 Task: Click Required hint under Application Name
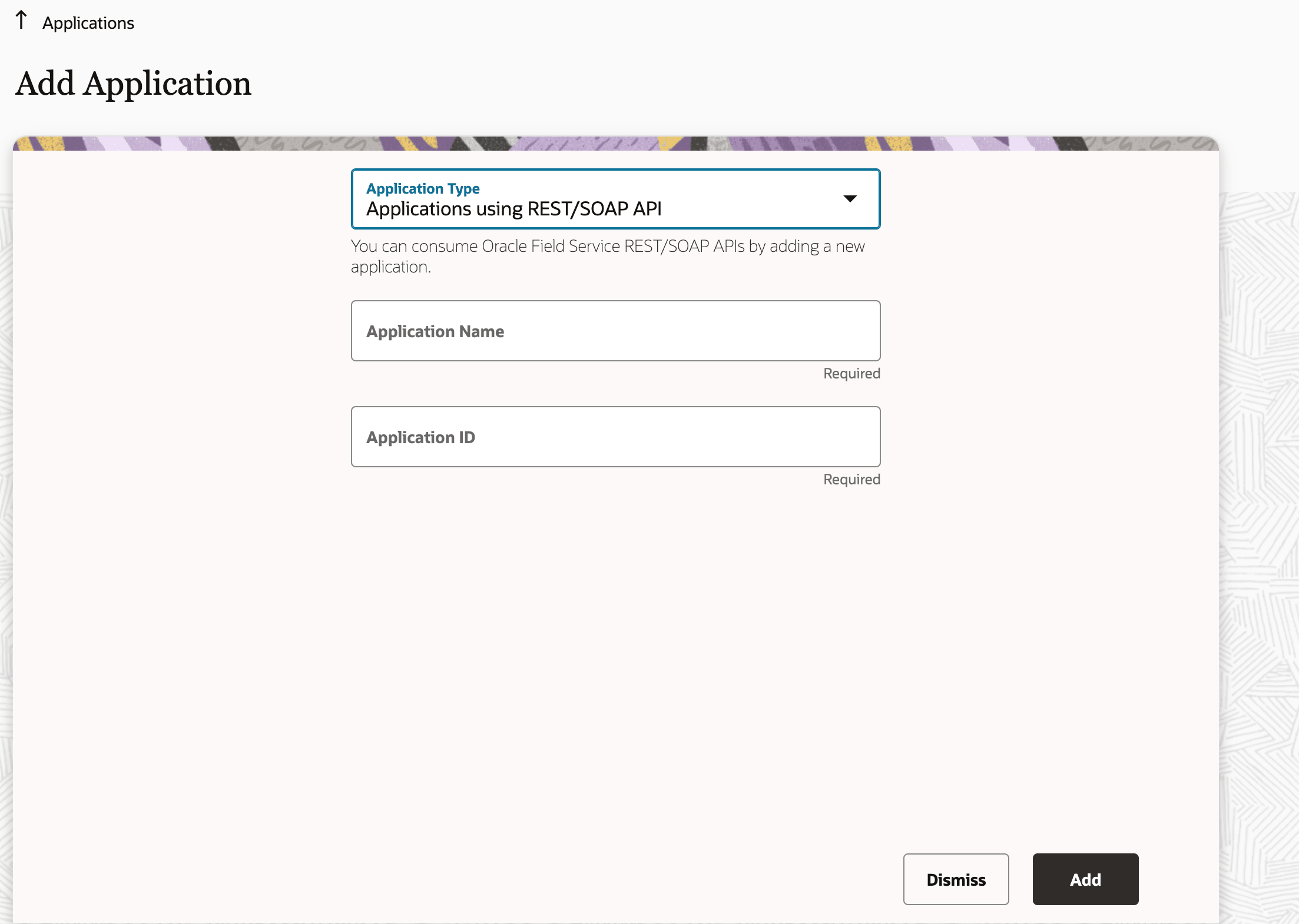851,374
